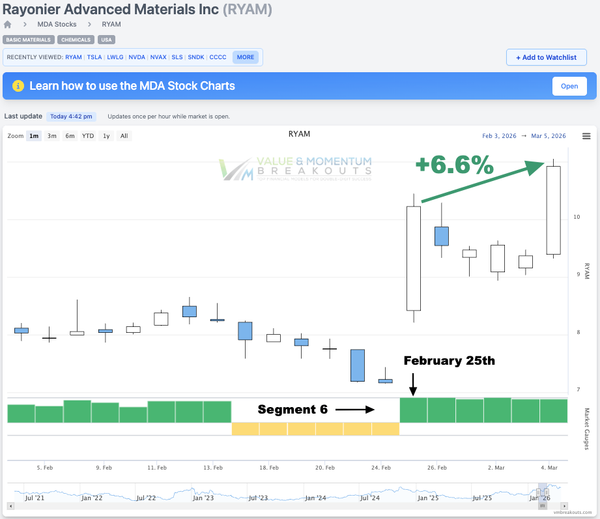Click the Jan '23 point in navigator
Viewport: 600px width, 519px height.
pyautogui.click(x=203, y=498)
